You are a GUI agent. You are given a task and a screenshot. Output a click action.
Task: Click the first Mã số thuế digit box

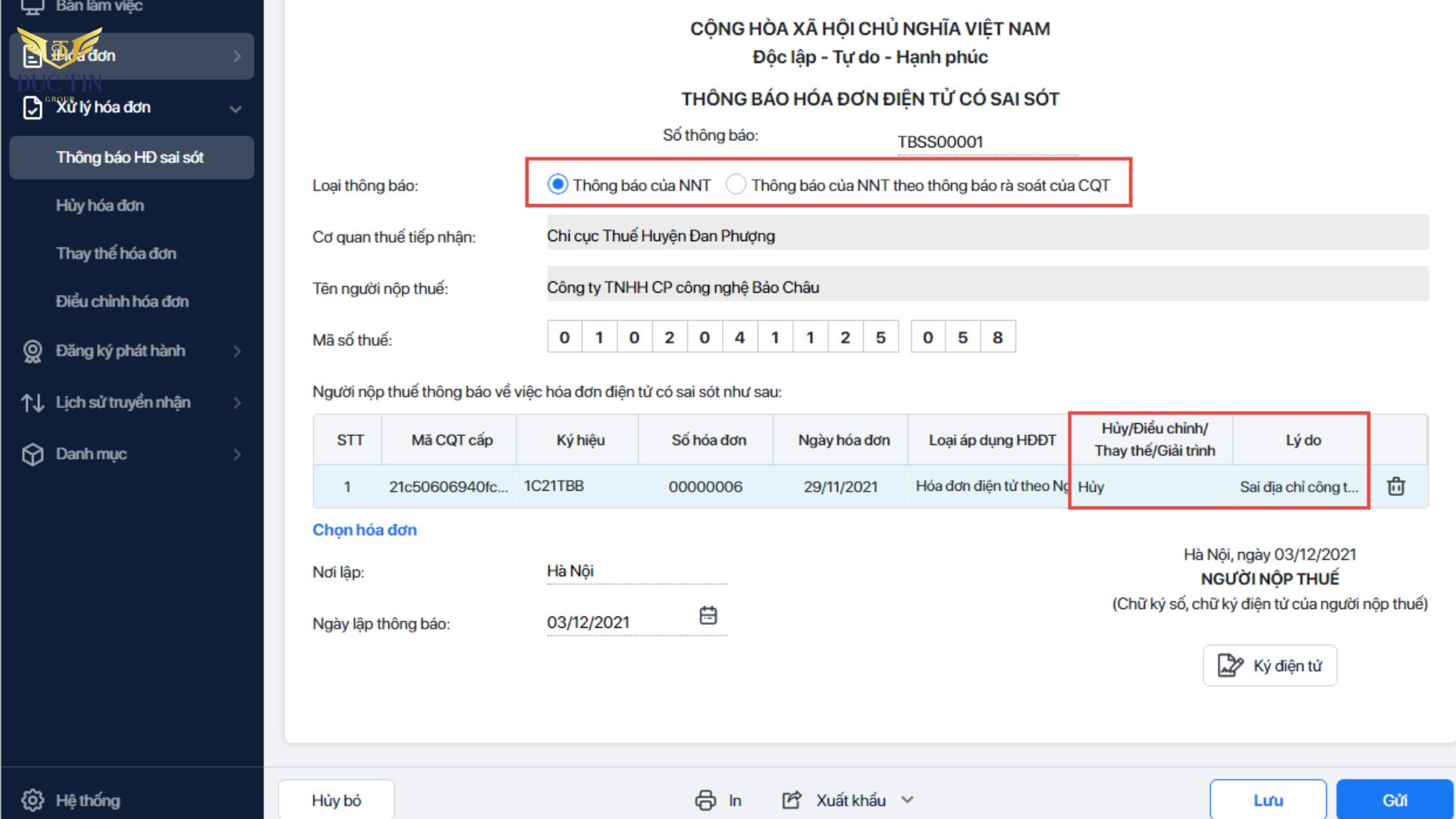coord(565,337)
